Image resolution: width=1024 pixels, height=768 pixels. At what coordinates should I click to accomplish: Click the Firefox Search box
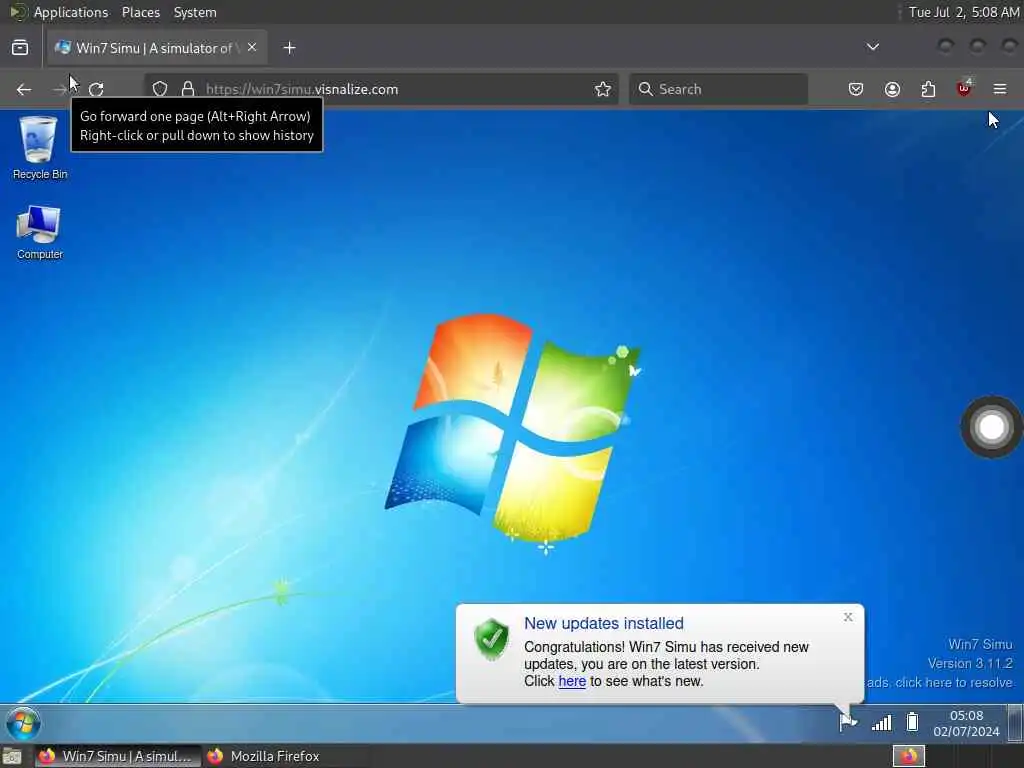click(718, 89)
